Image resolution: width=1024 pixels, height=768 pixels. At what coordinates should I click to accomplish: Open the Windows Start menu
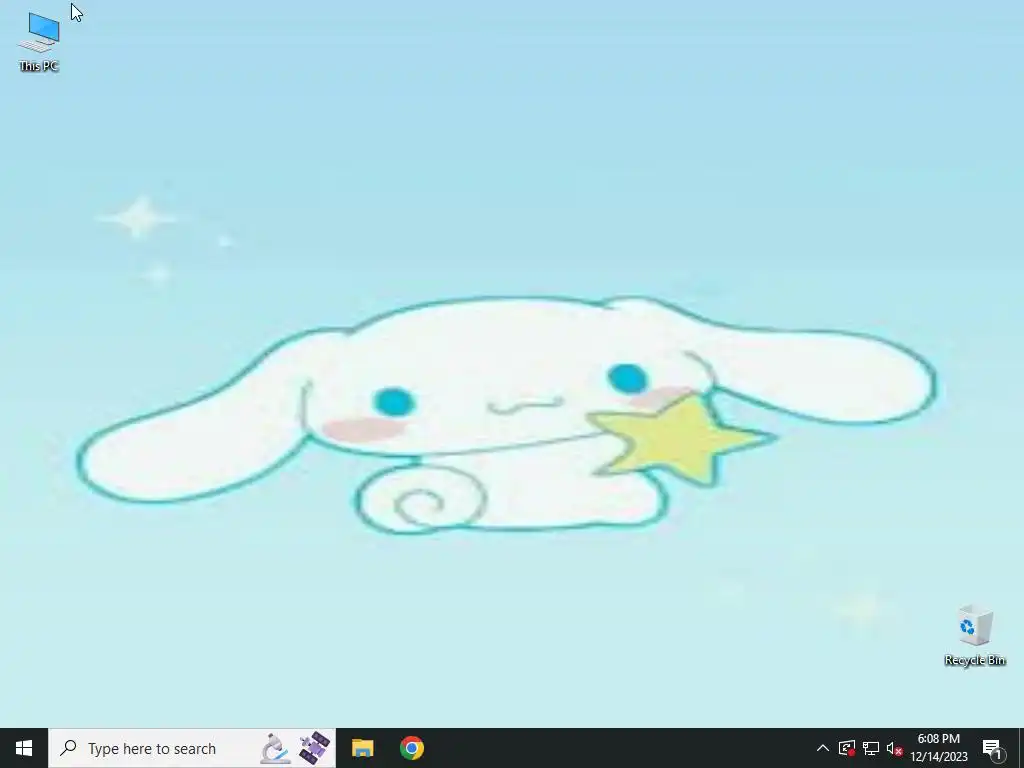click(x=24, y=748)
